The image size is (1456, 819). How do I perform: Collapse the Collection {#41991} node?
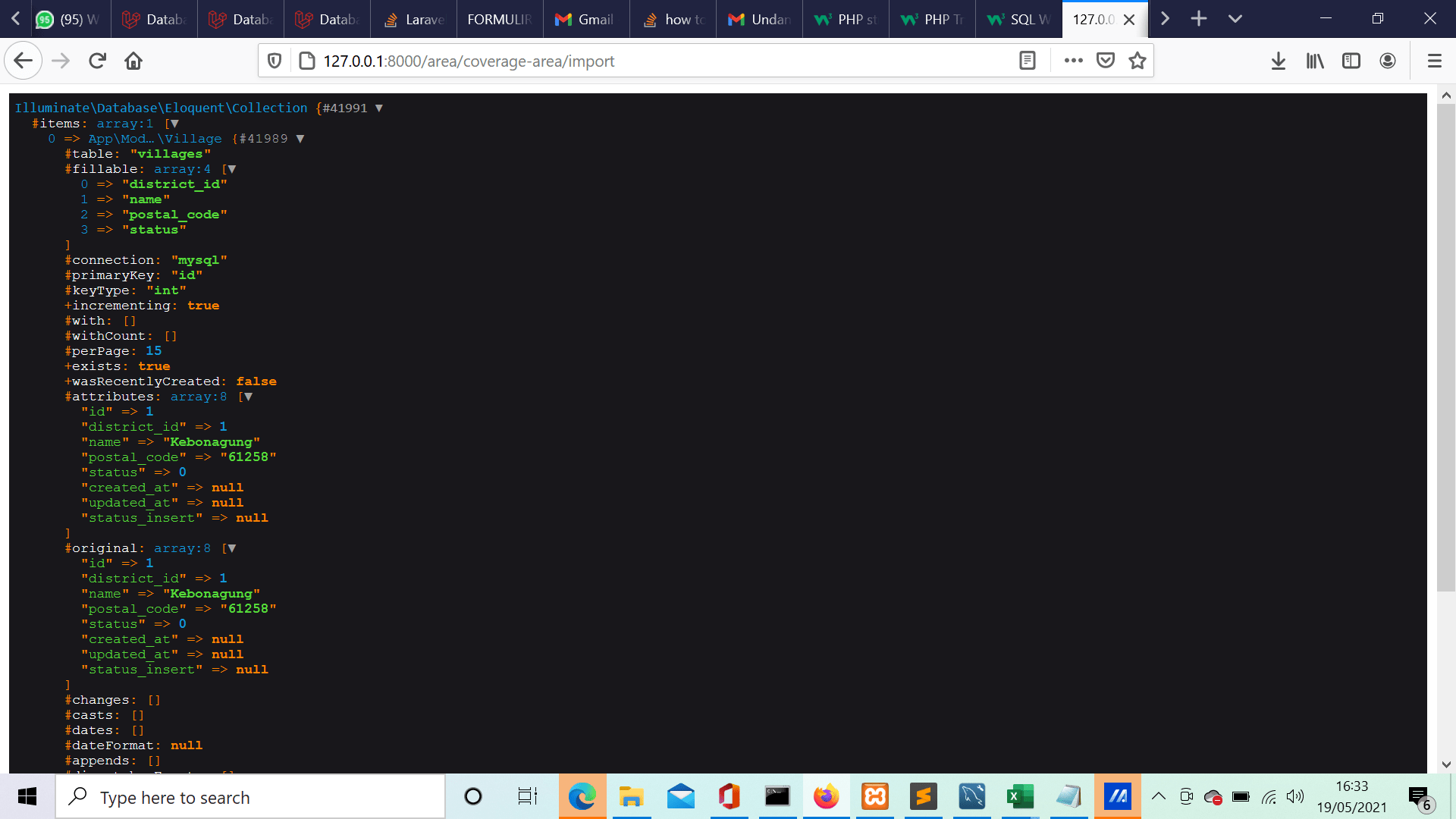tap(378, 108)
